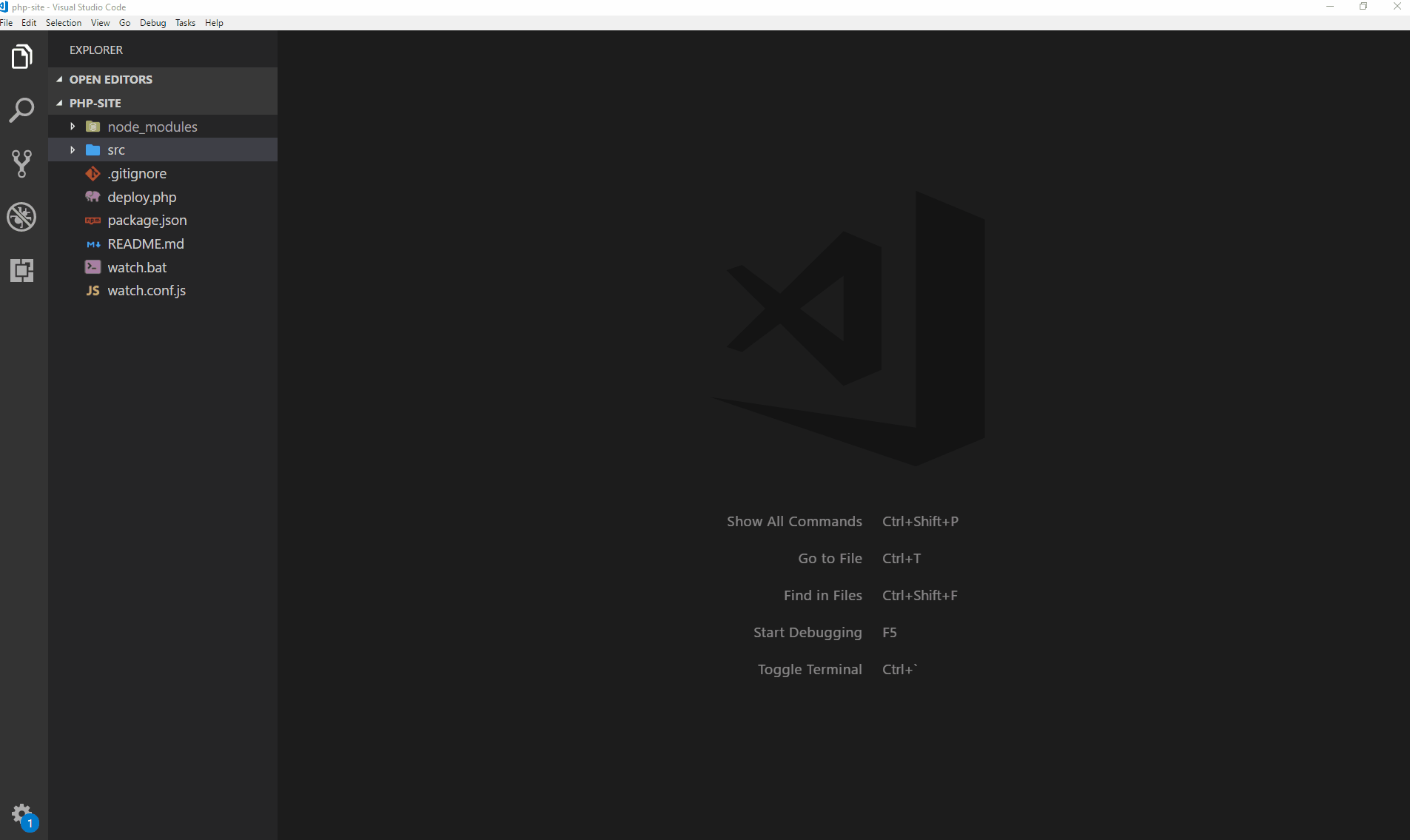Open the Go menu

125,23
